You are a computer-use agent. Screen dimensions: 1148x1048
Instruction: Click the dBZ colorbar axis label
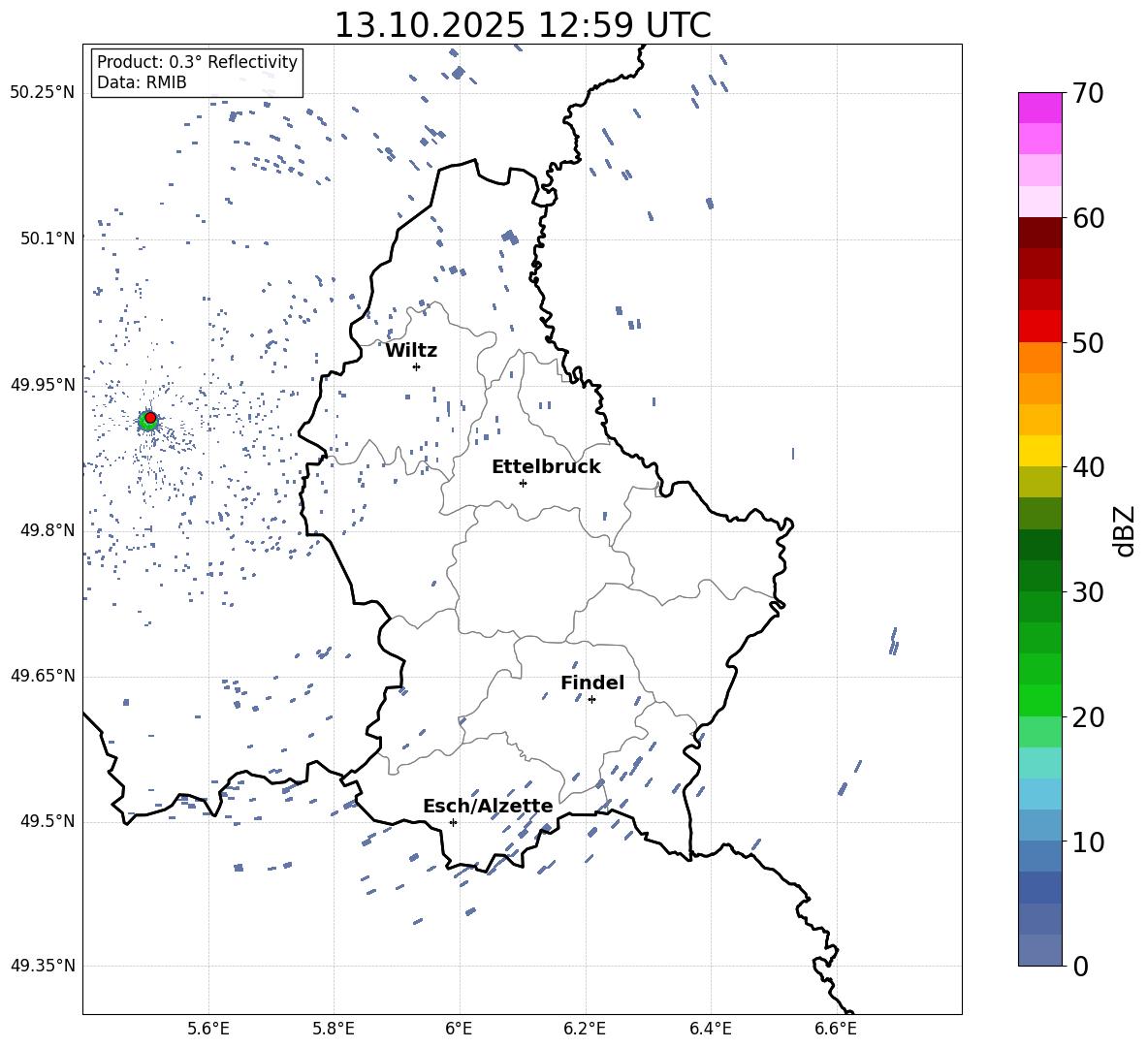[1124, 530]
